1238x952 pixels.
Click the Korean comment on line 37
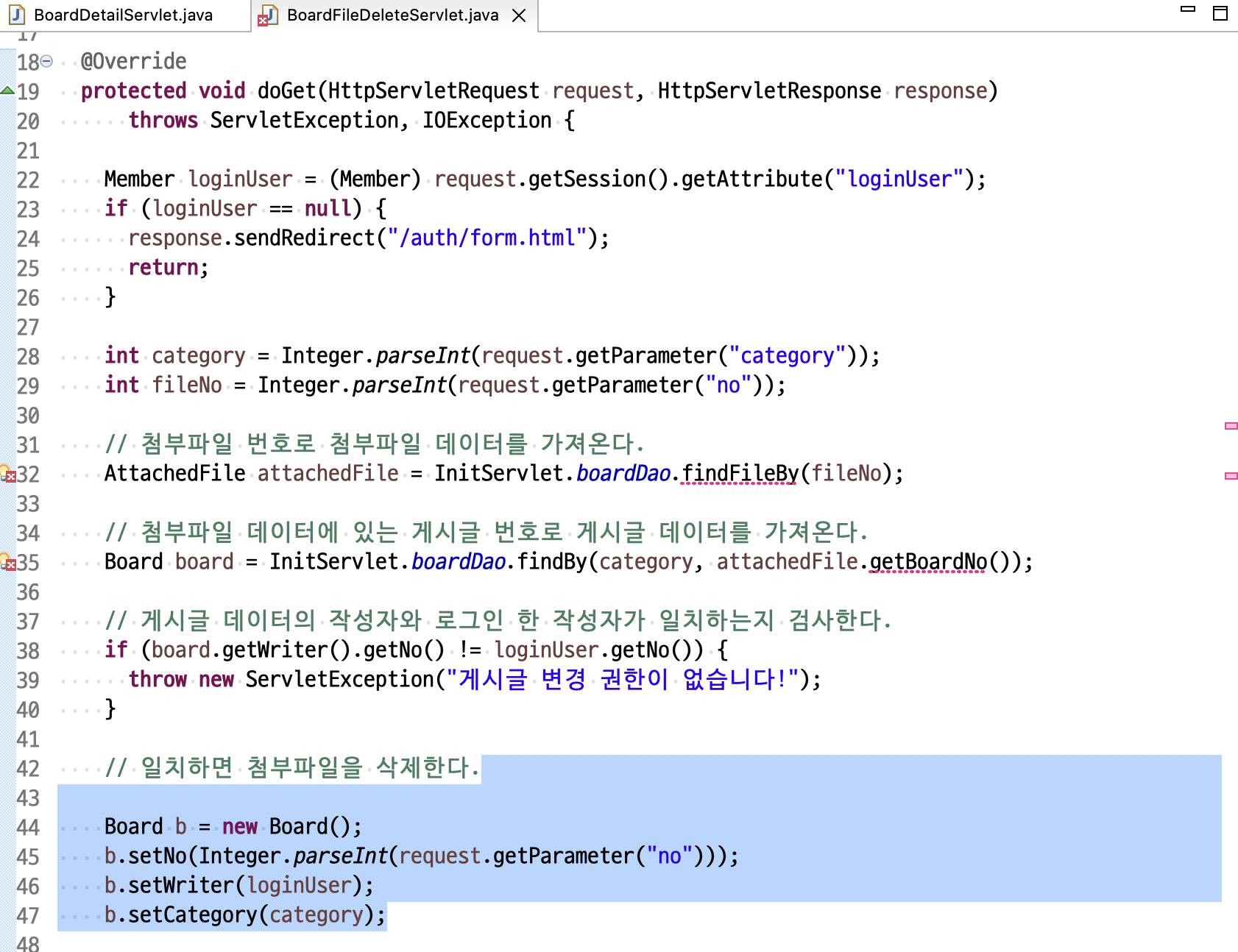498,620
